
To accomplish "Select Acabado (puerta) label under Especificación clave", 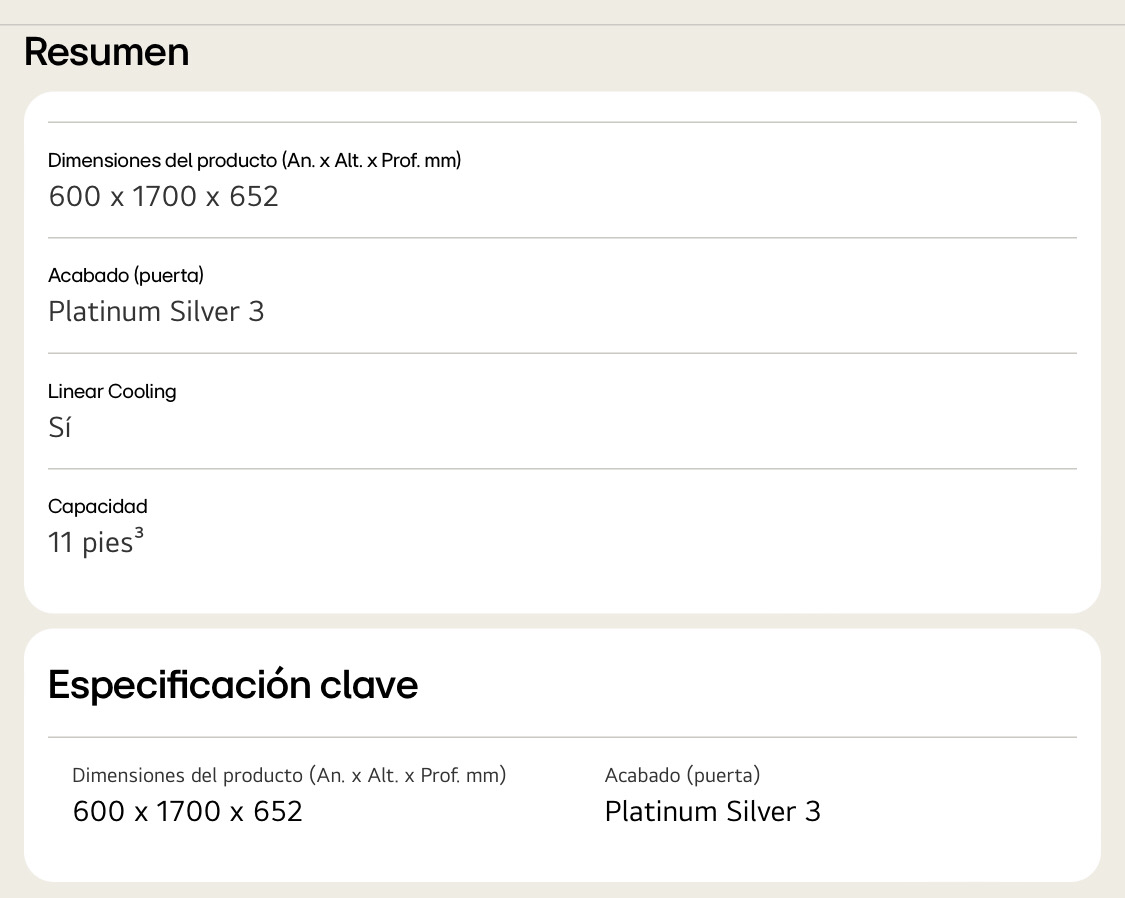I will coord(682,775).
